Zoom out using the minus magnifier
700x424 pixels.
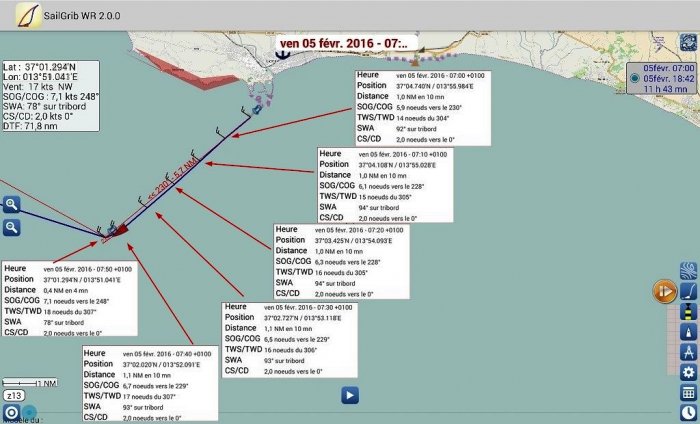pos(12,228)
